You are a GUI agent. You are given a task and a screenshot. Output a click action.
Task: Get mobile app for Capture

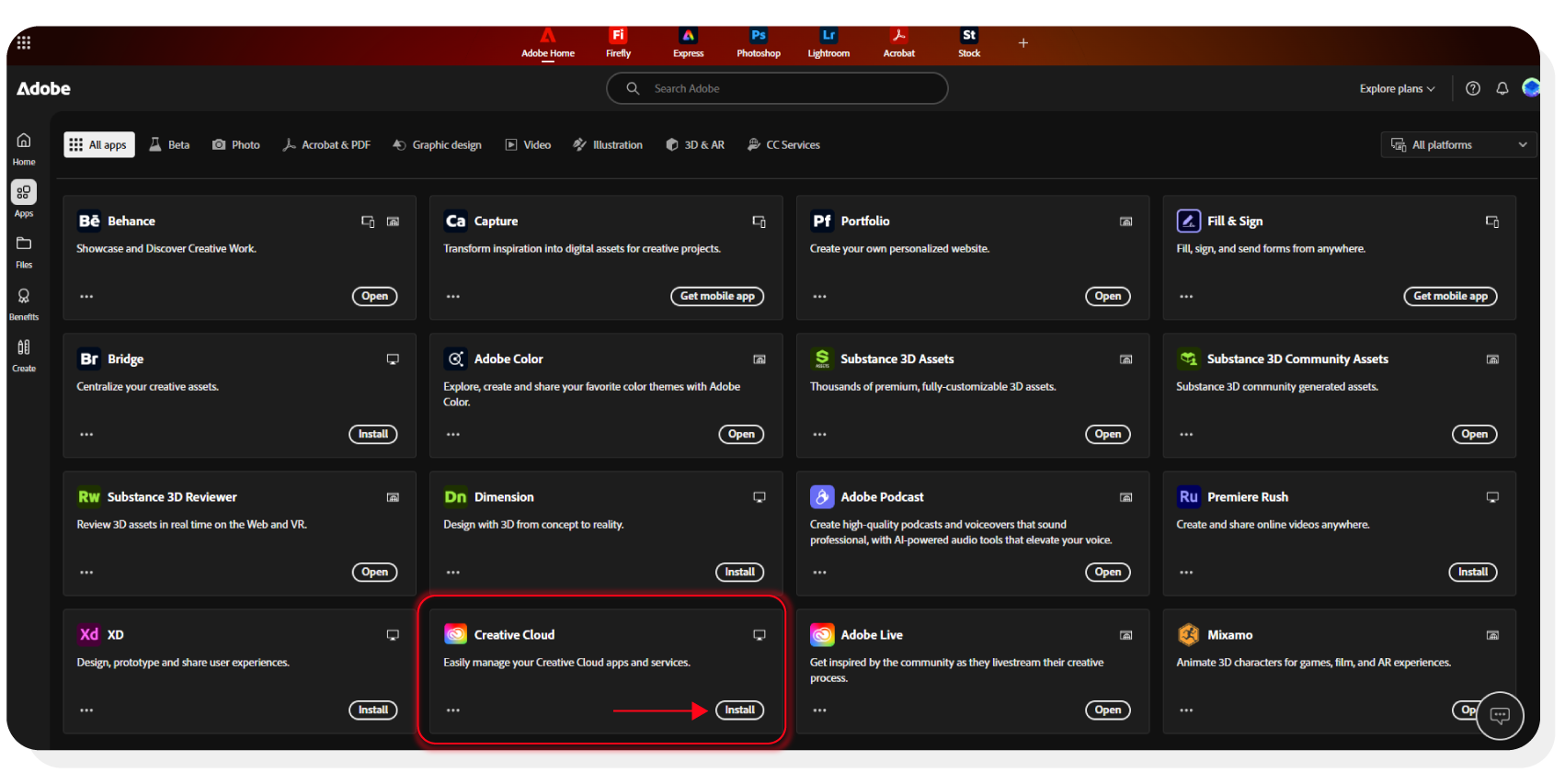tap(717, 297)
